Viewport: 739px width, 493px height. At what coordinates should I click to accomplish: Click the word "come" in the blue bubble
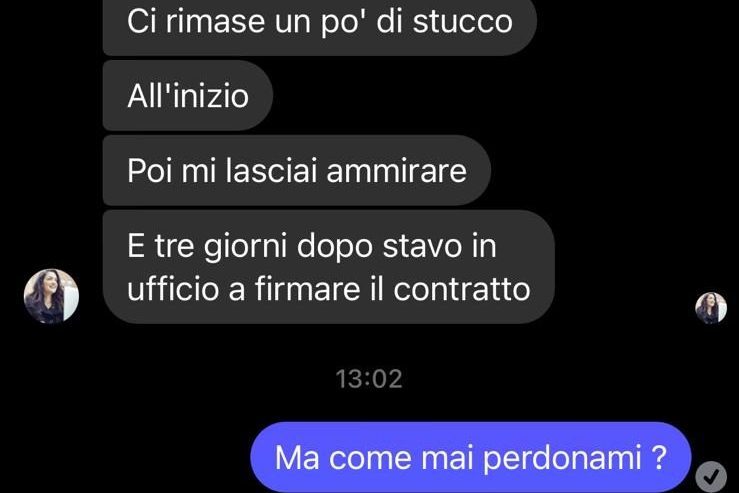click(370, 459)
